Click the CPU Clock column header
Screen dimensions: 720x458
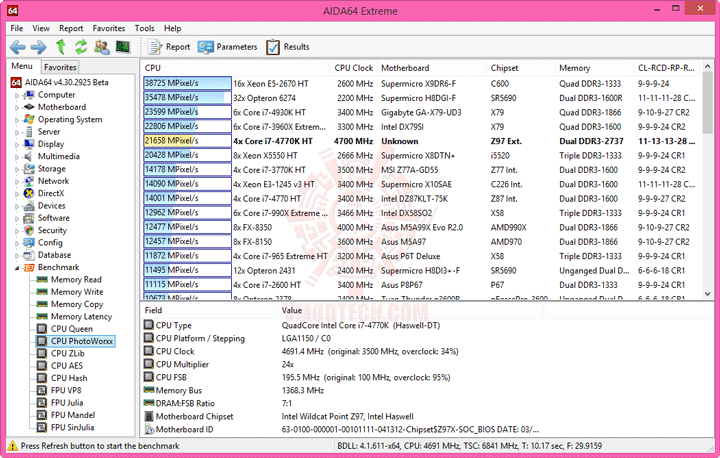tap(354, 68)
